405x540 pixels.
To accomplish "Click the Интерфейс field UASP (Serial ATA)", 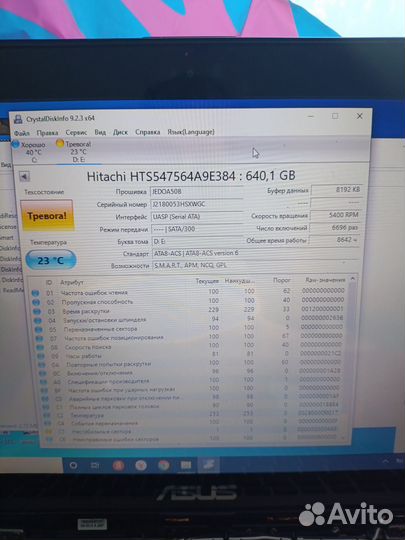I will (197, 217).
